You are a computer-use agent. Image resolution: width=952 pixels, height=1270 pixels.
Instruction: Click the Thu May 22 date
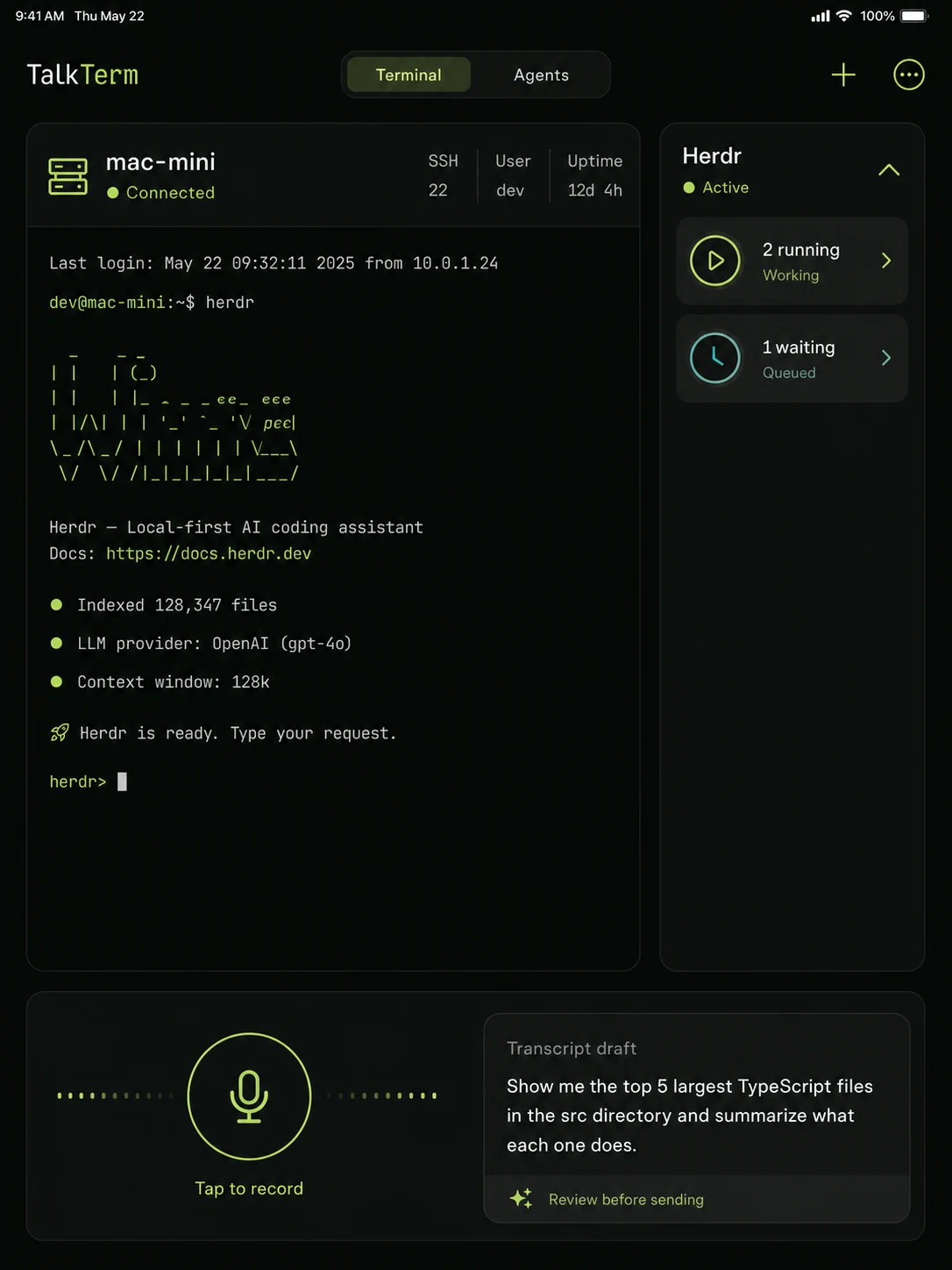tap(110, 16)
